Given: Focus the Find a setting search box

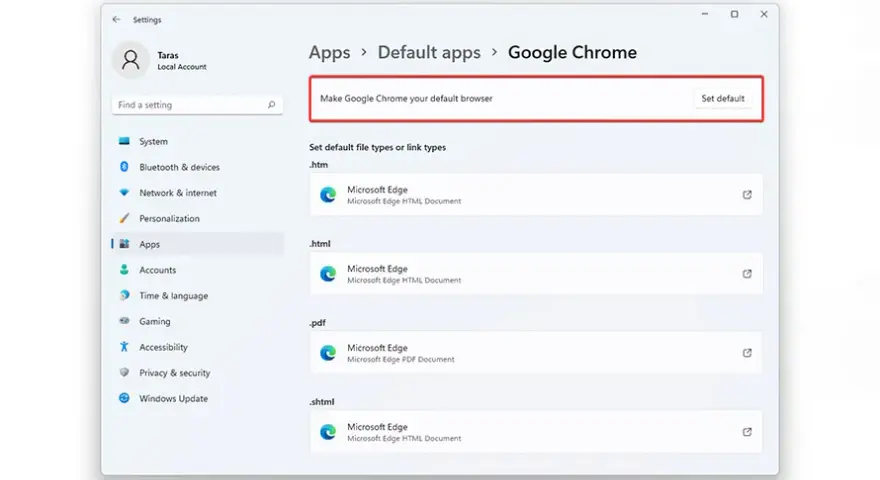Looking at the screenshot, I should pos(197,105).
